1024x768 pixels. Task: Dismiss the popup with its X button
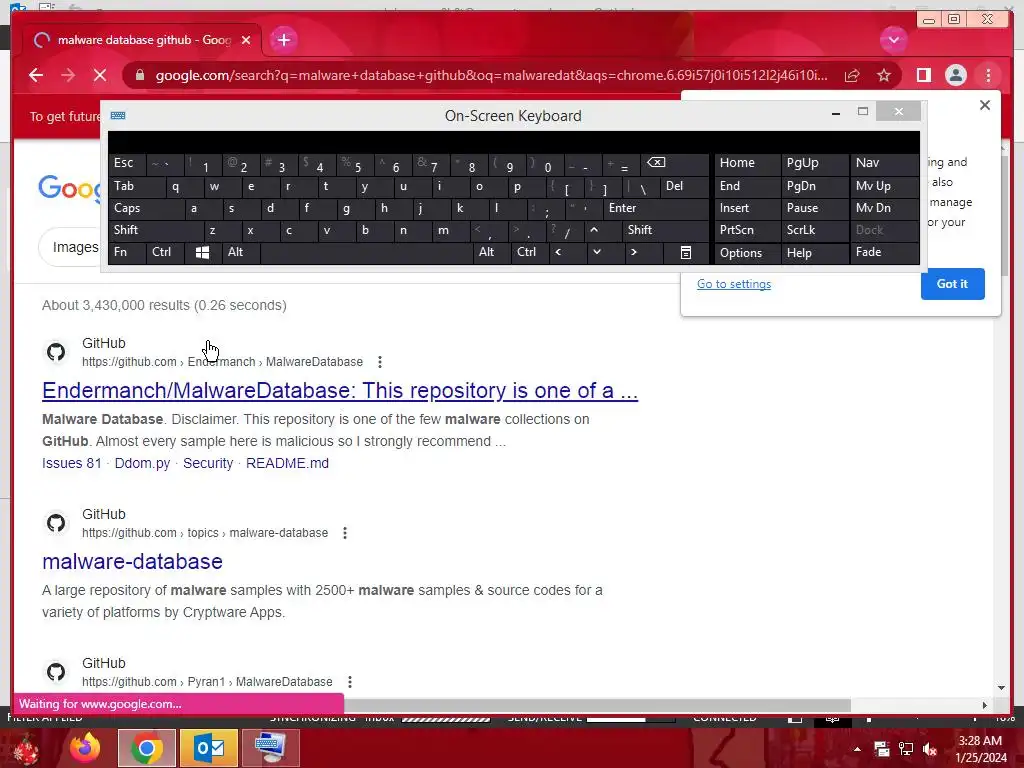985,105
